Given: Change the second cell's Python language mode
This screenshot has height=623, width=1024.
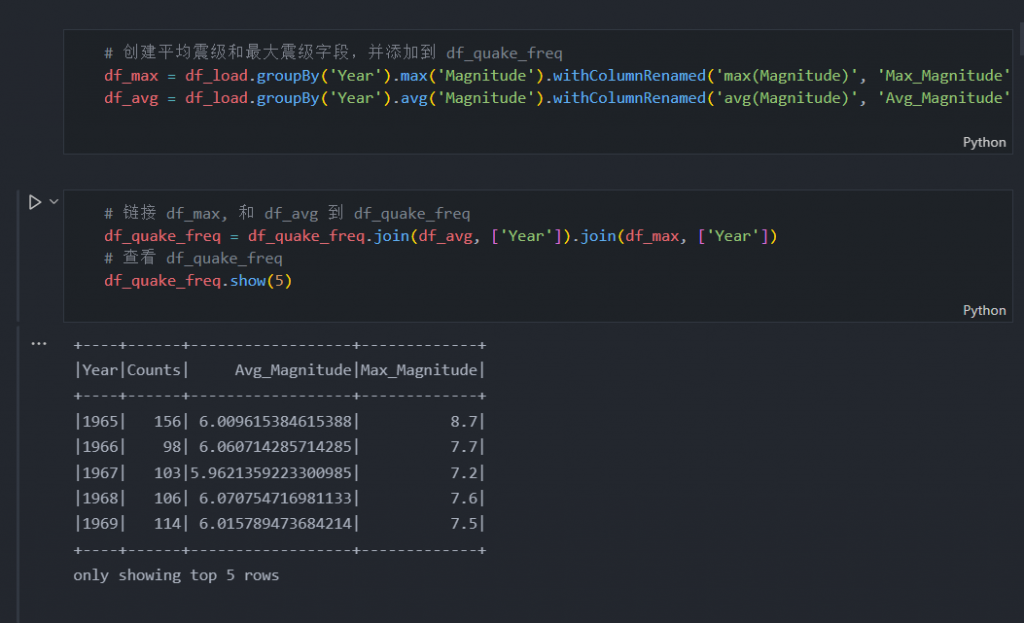Looking at the screenshot, I should point(984,310).
